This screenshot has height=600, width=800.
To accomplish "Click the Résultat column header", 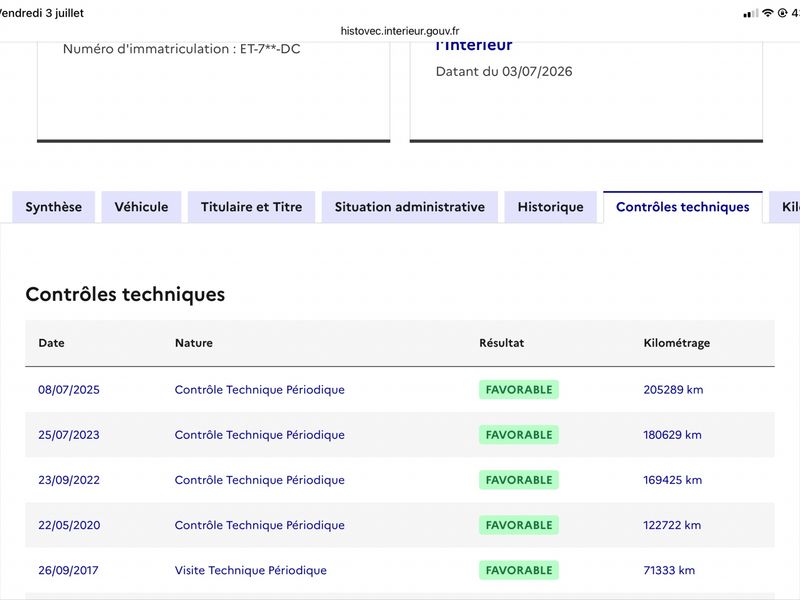I will [x=502, y=343].
